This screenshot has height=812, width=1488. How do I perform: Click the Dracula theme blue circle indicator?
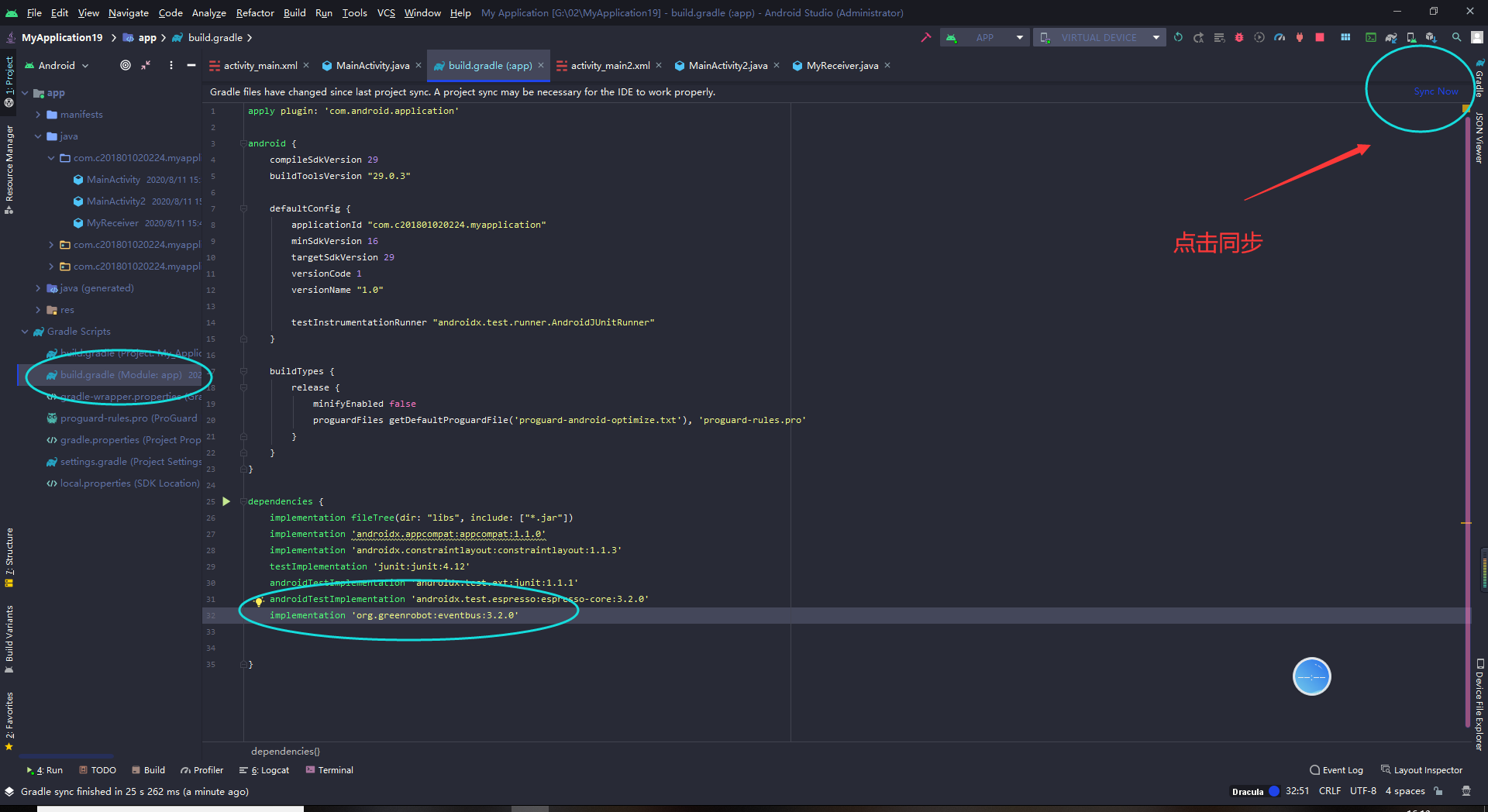click(x=1273, y=791)
